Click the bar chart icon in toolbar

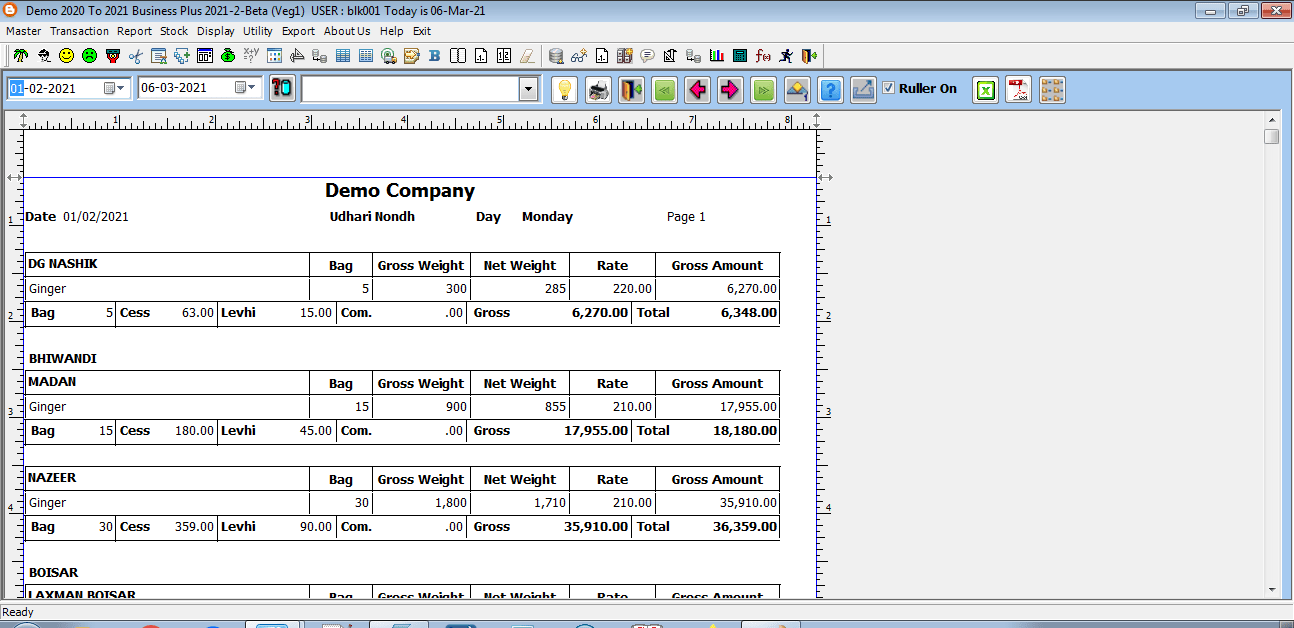click(717, 56)
